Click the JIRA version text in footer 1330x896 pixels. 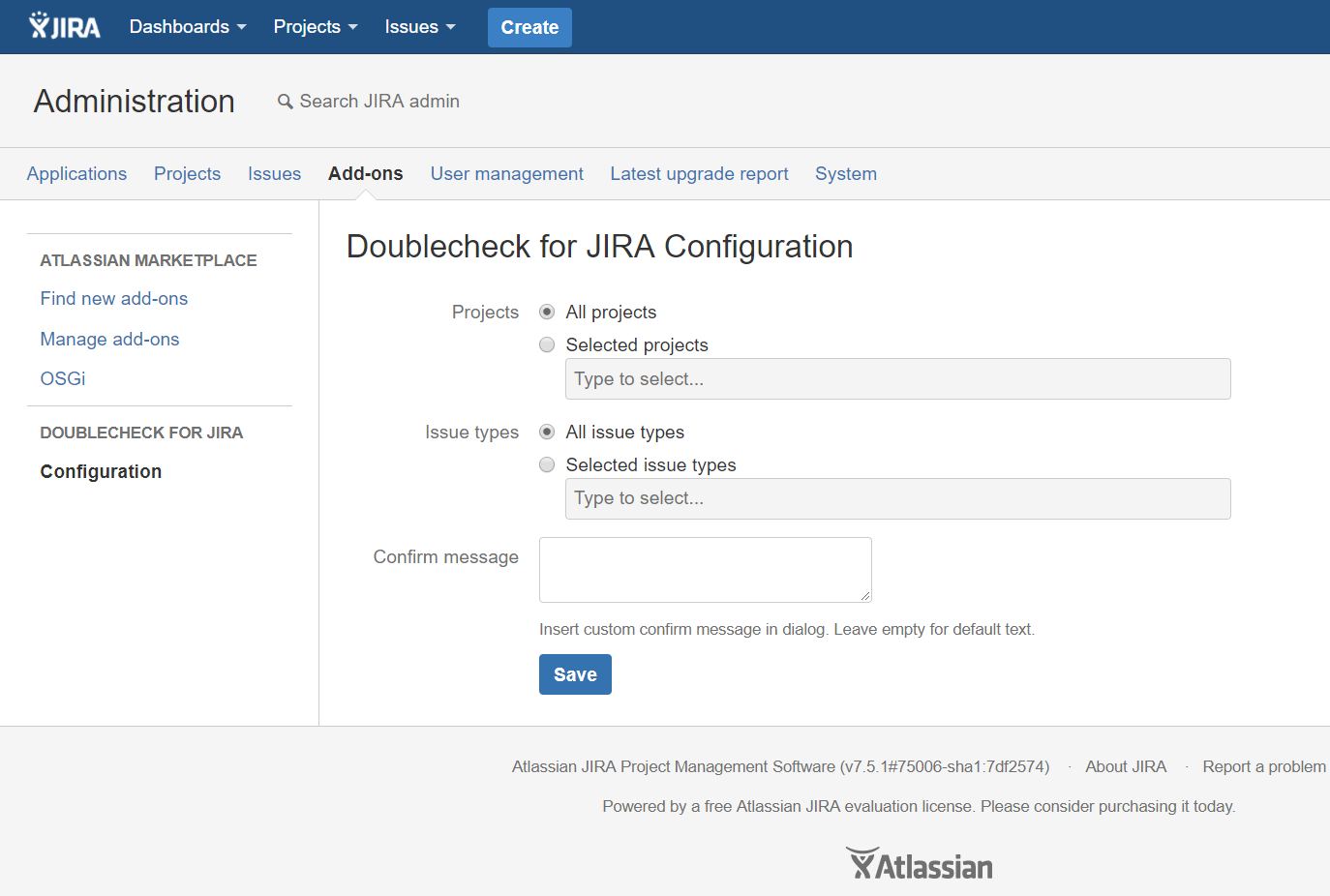780,767
